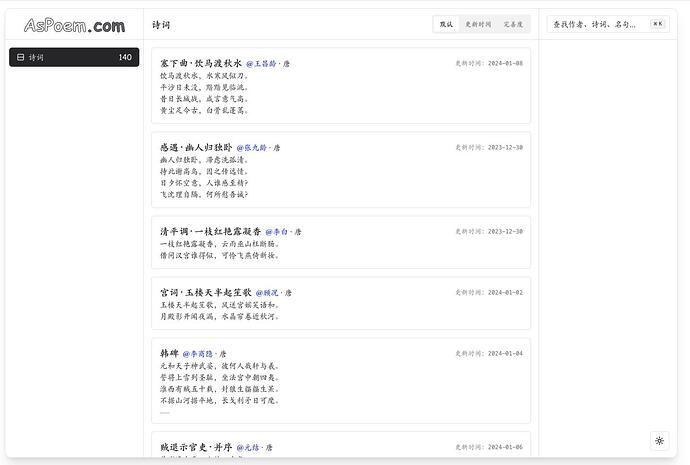Open the poem 感遇·幽人归独卧
The width and height of the screenshot is (690, 465).
click(x=196, y=147)
